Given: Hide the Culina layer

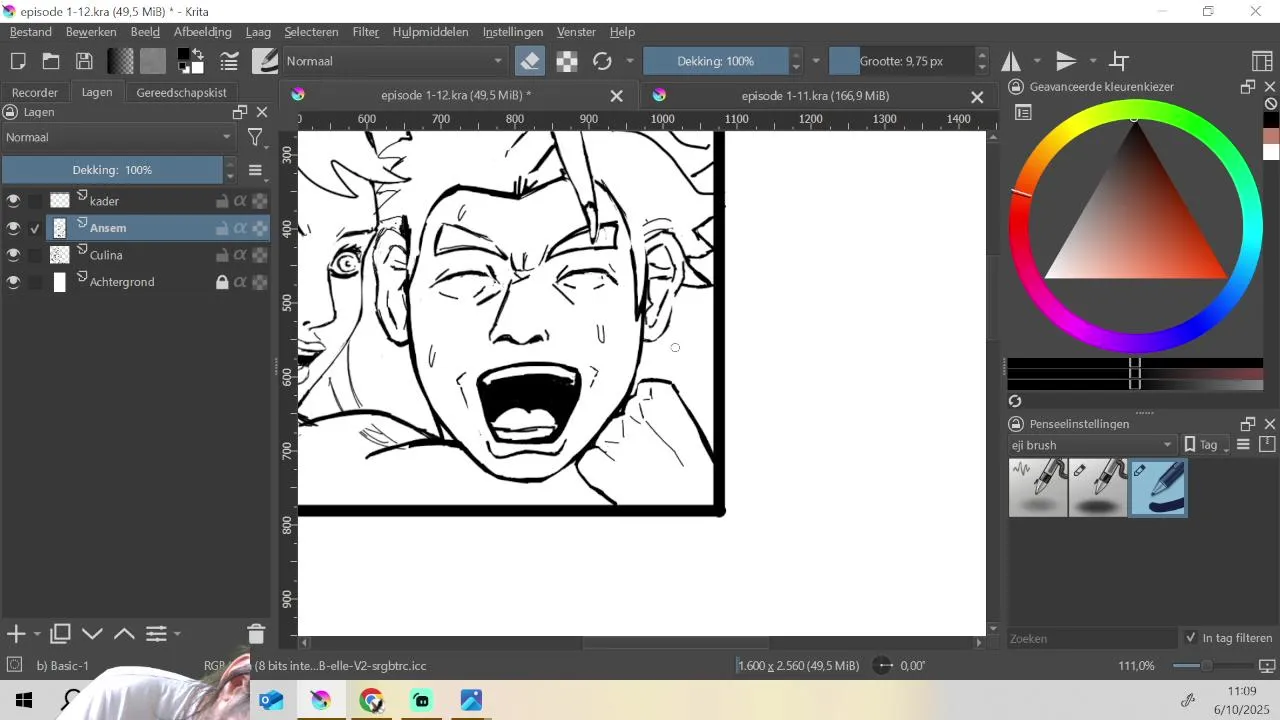Looking at the screenshot, I should pos(13,255).
